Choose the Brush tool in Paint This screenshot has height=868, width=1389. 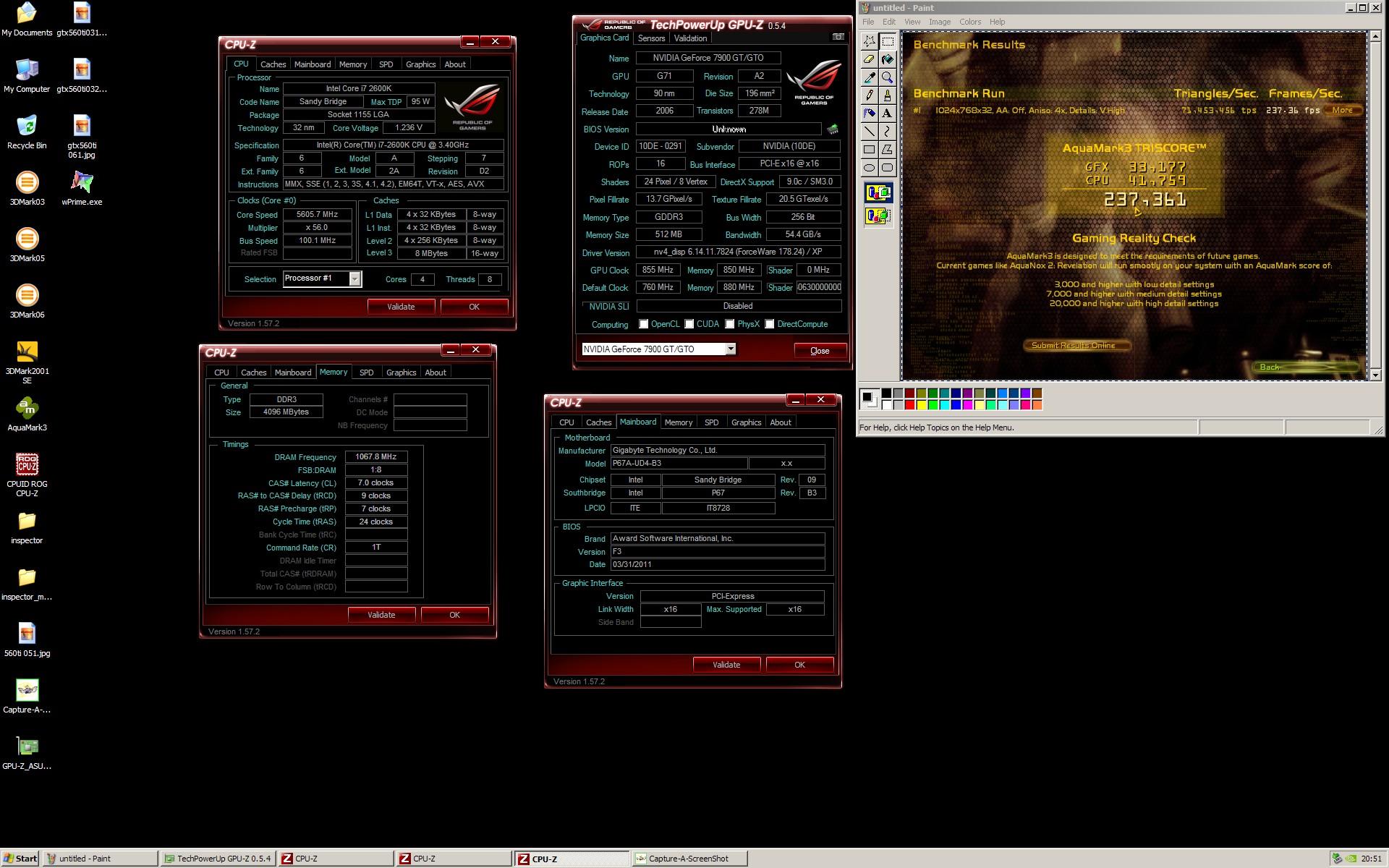pos(887,95)
